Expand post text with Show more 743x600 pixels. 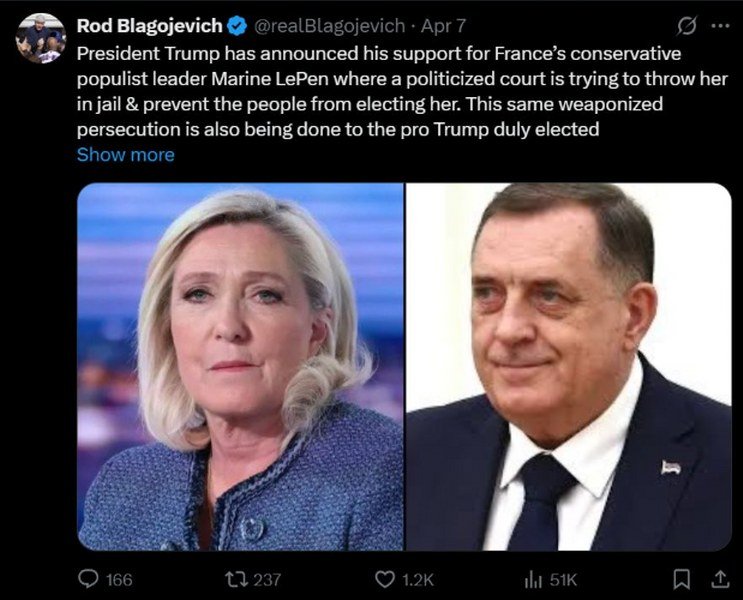126,155
